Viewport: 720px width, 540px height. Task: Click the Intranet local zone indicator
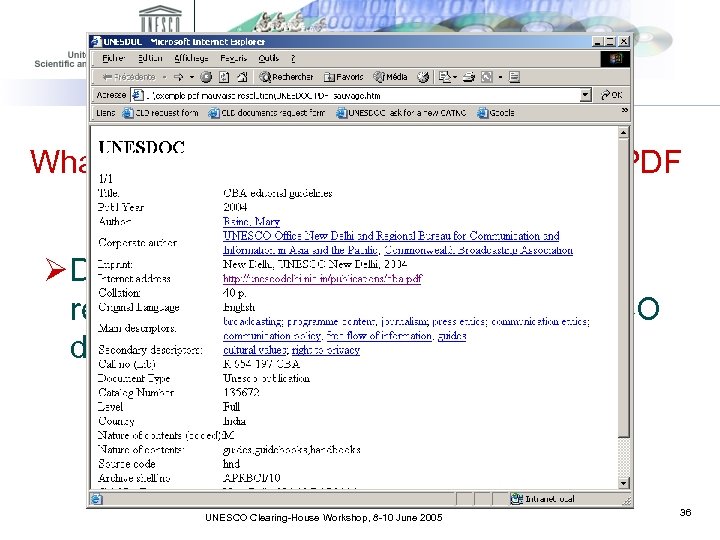click(542, 499)
